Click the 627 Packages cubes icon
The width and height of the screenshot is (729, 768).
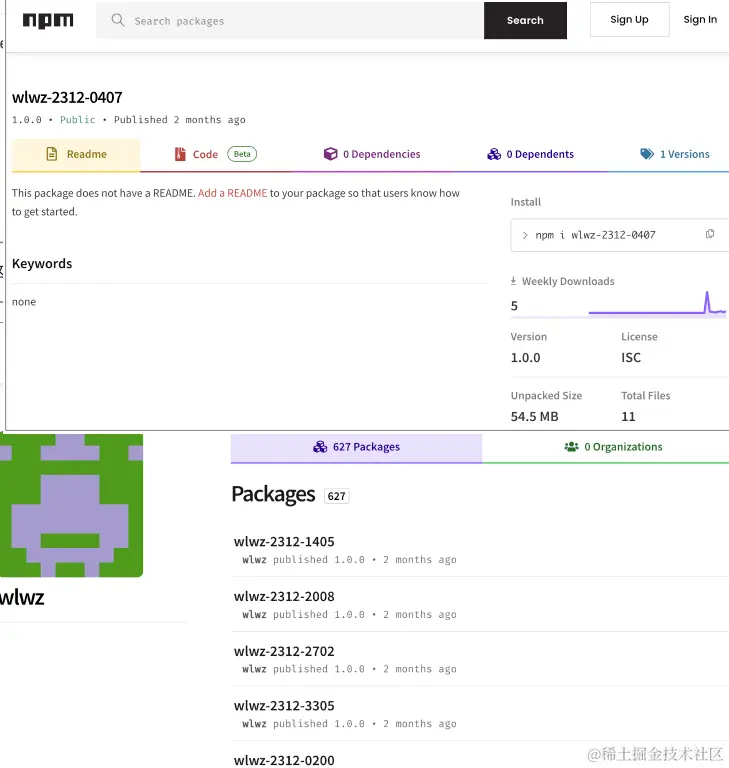tap(320, 447)
